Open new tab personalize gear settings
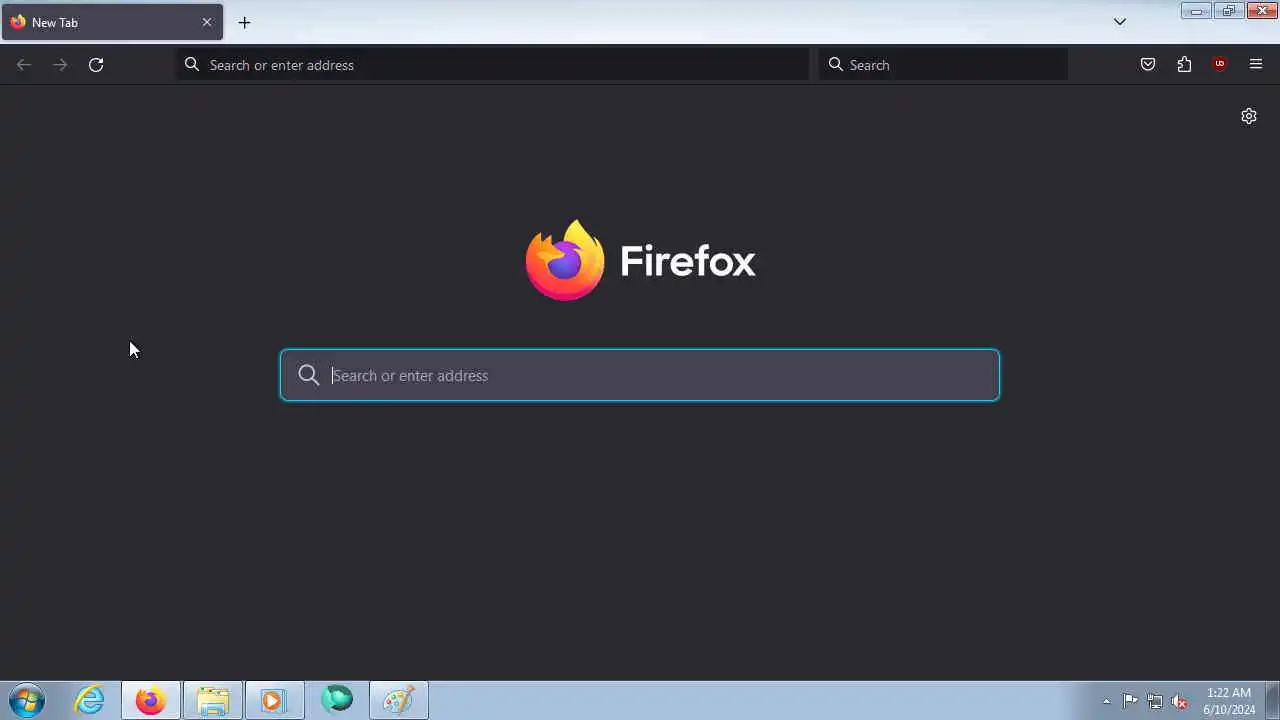 (1249, 116)
